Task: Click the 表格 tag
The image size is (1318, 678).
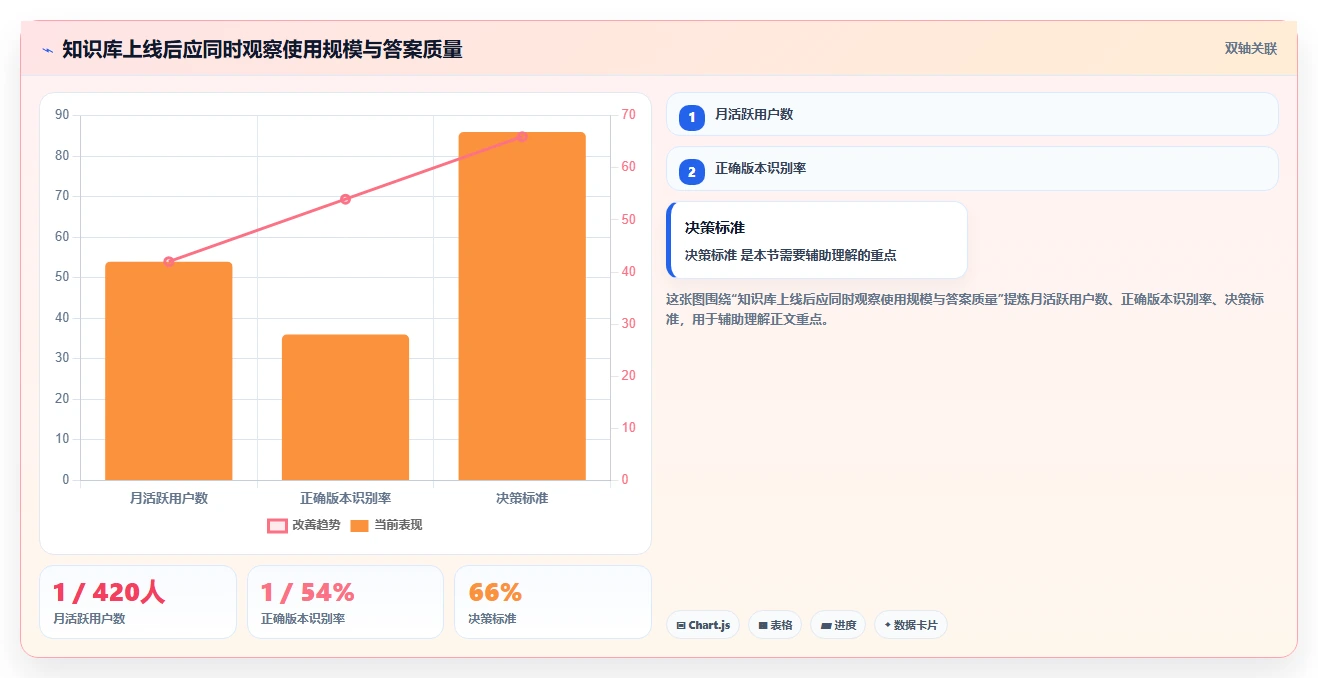Action: click(775, 625)
